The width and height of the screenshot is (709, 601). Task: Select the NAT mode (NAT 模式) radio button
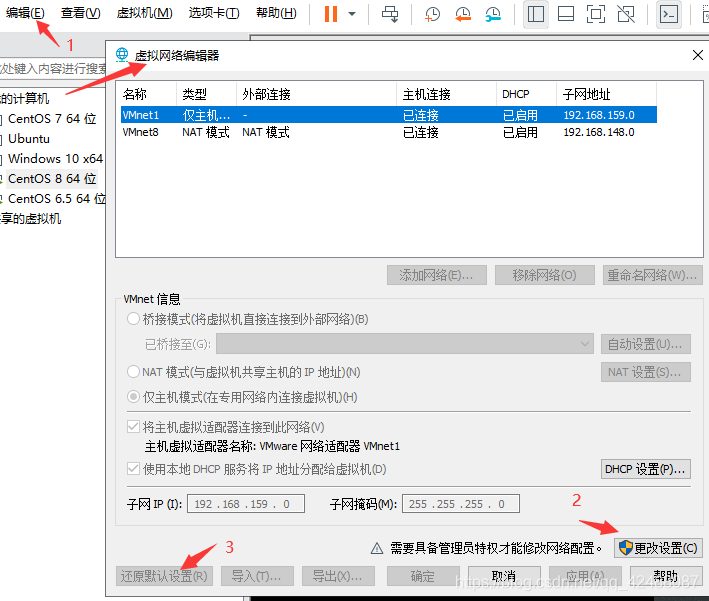point(133,372)
